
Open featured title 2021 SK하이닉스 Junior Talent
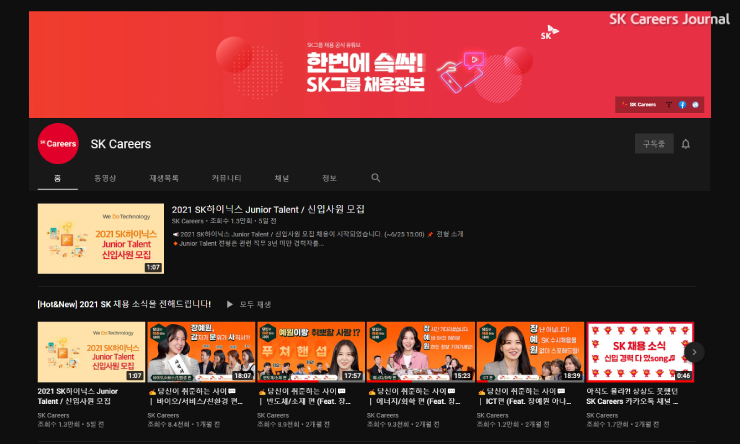(x=268, y=209)
